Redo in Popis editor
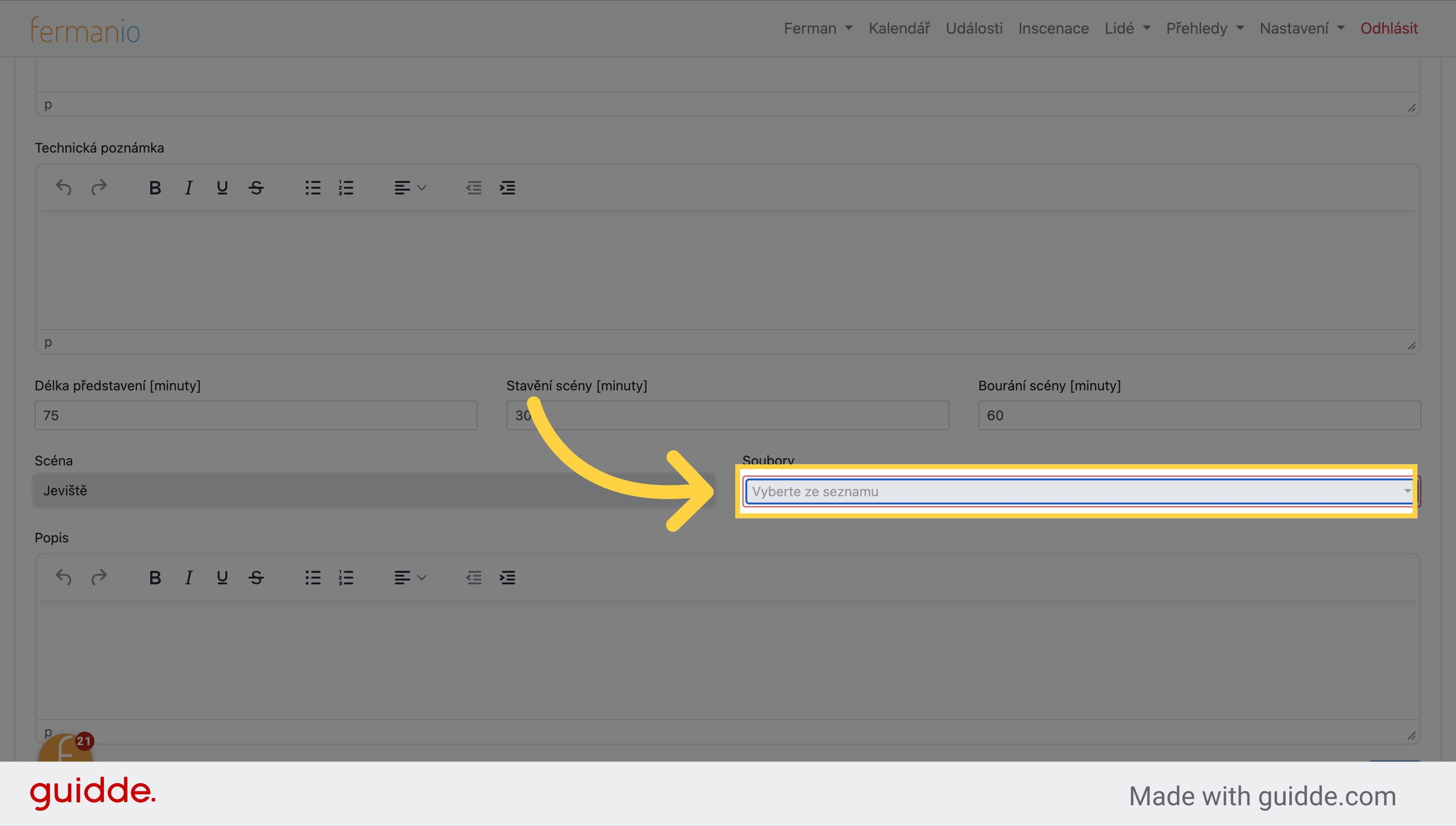 99,578
